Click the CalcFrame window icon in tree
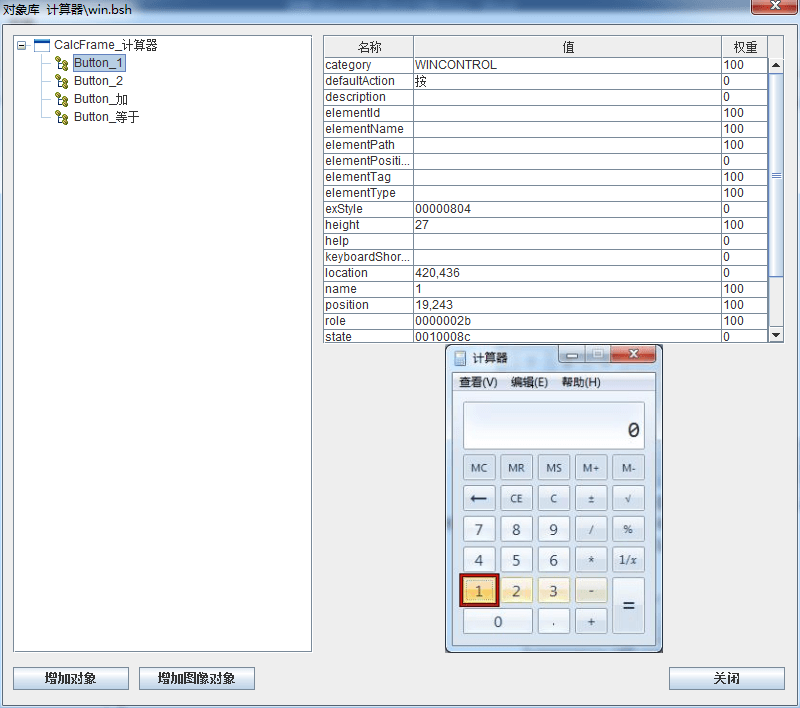The height and width of the screenshot is (708, 800). pyautogui.click(x=42, y=45)
